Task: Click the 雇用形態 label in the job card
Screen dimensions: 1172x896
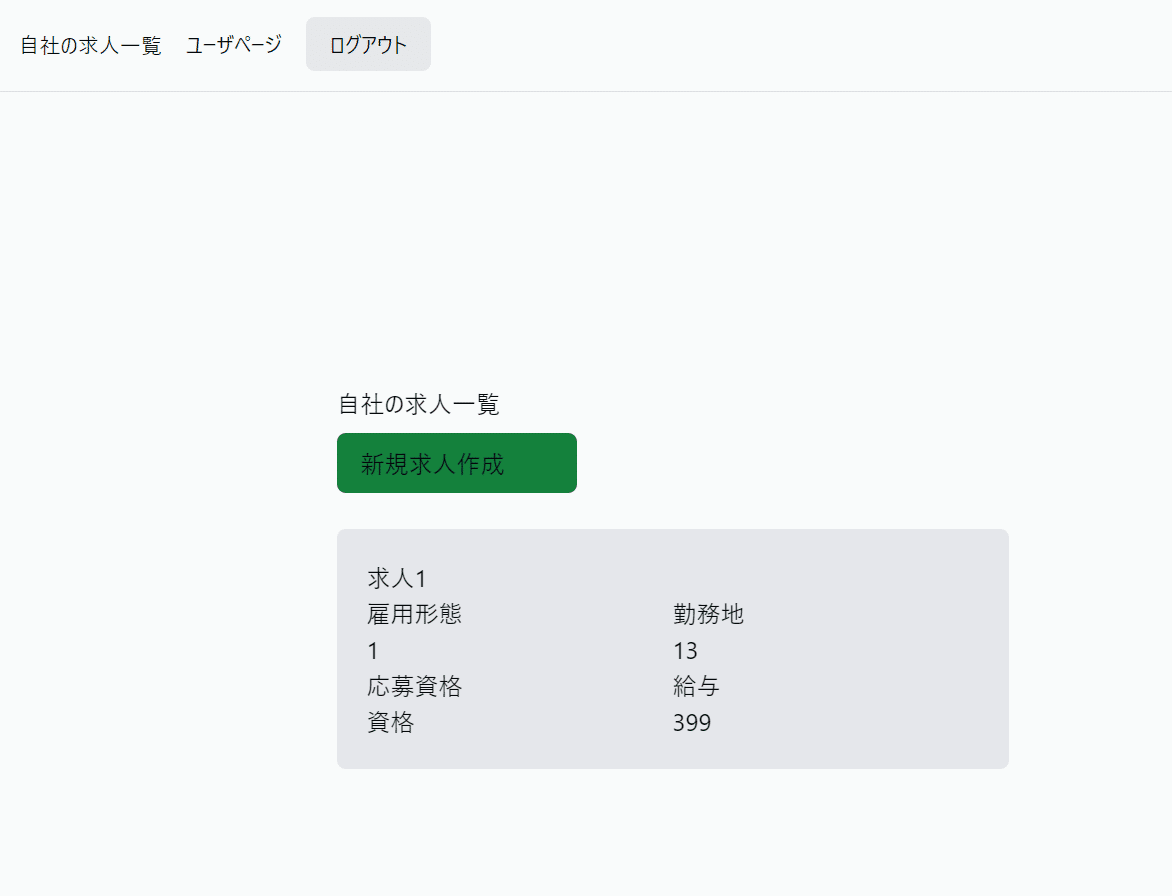Action: coord(414,614)
